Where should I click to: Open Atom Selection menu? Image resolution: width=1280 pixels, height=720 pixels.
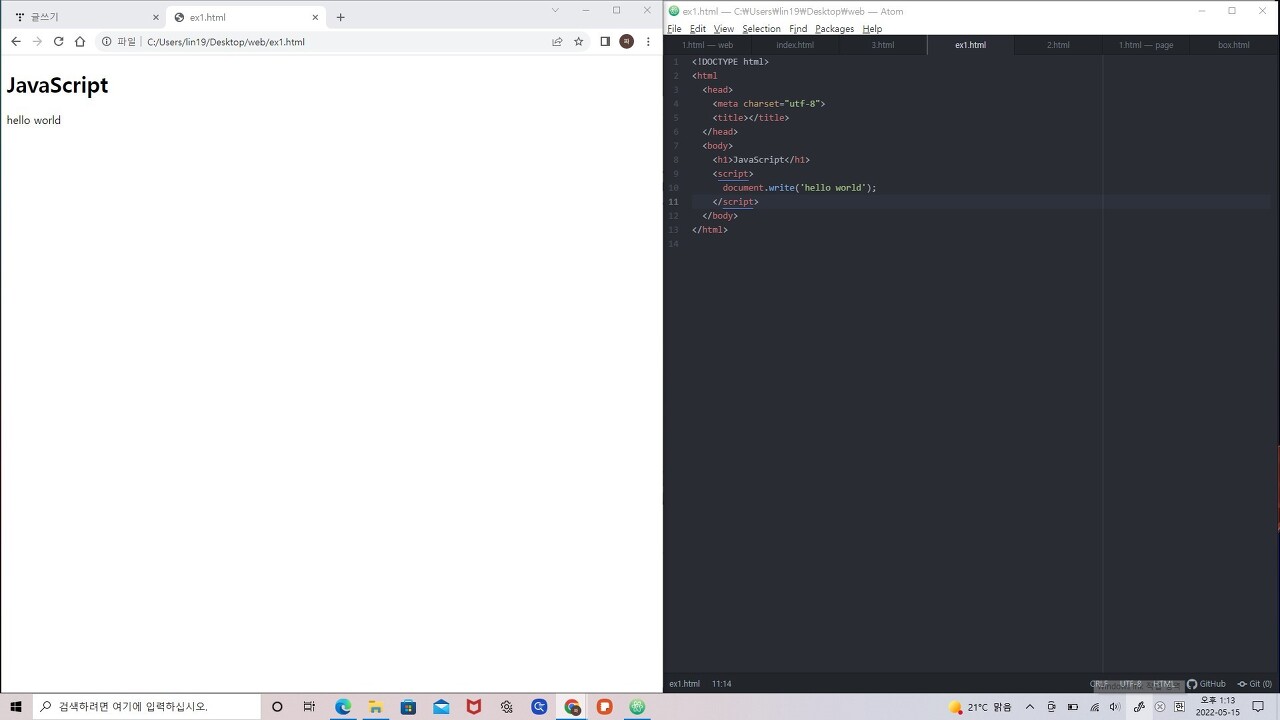[761, 29]
